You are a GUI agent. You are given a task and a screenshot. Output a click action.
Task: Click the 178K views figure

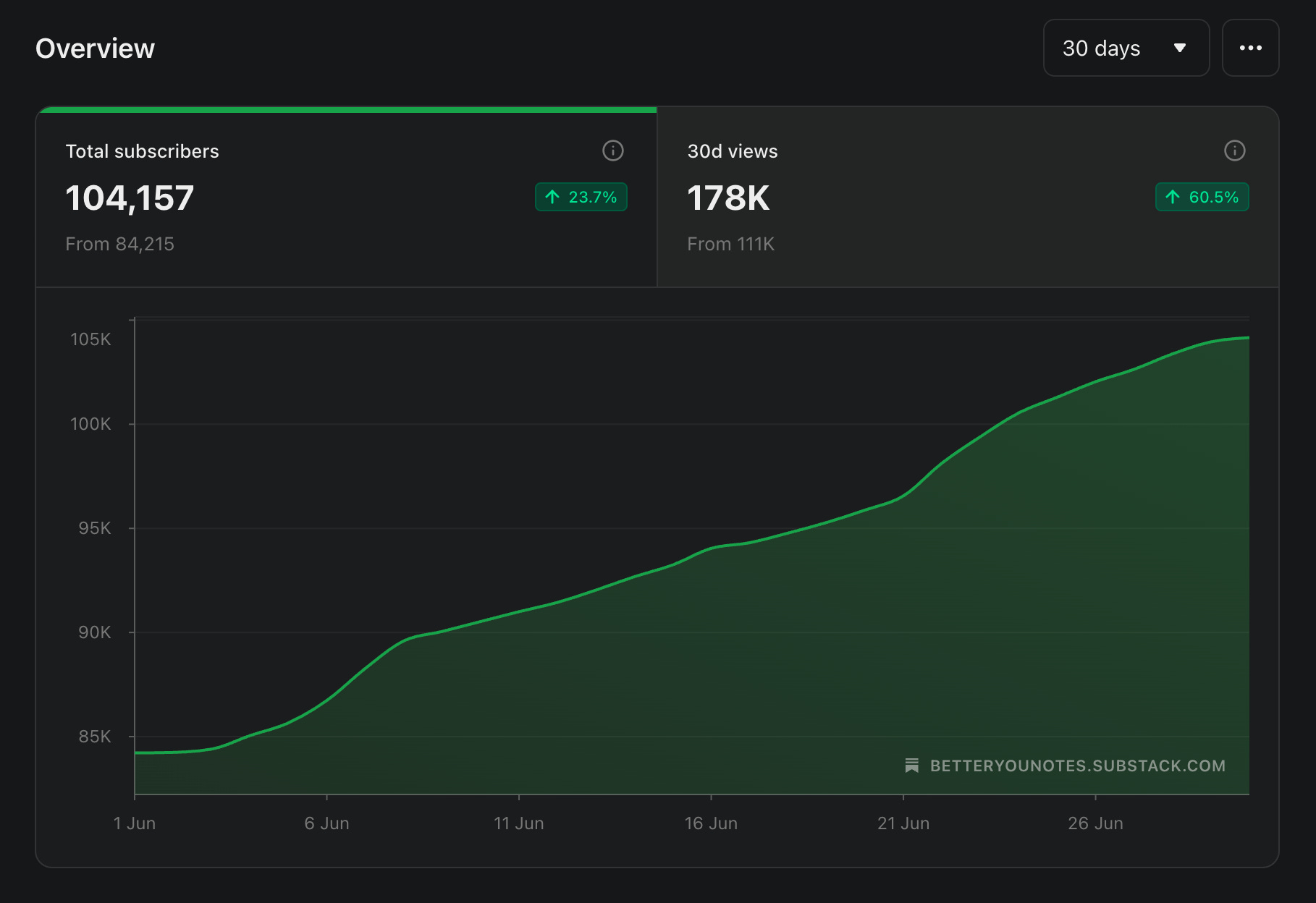tap(728, 198)
